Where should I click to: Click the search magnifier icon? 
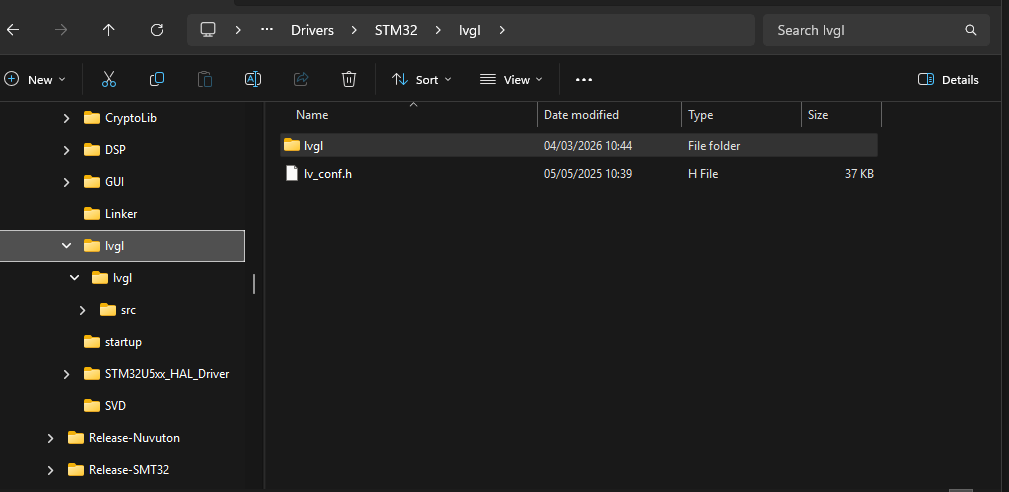point(970,30)
